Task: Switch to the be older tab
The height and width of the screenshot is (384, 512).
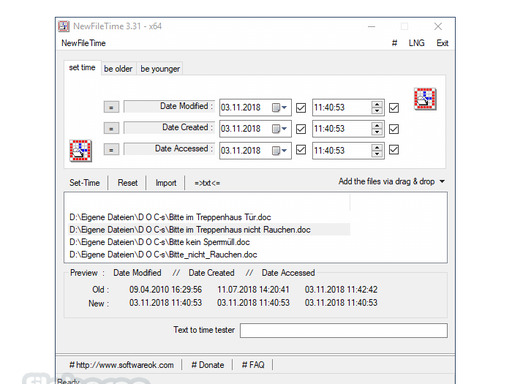Action: 118,69
